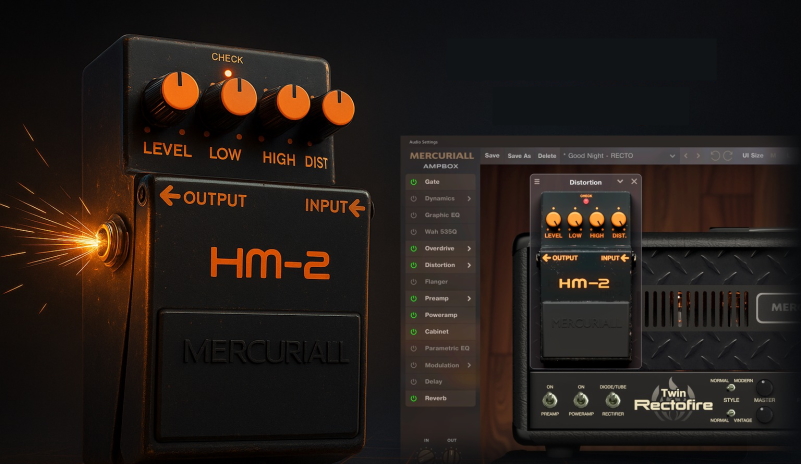Toggle the Delay power icon

click(x=414, y=382)
